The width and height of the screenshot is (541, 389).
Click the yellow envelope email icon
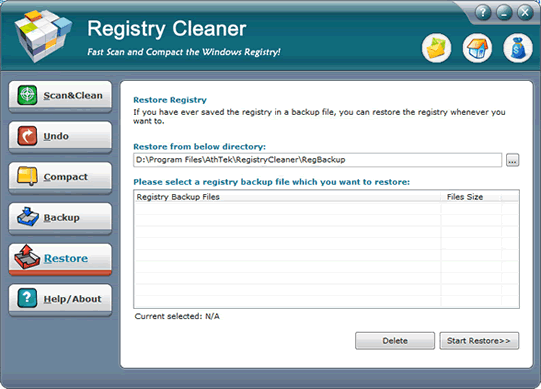436,48
